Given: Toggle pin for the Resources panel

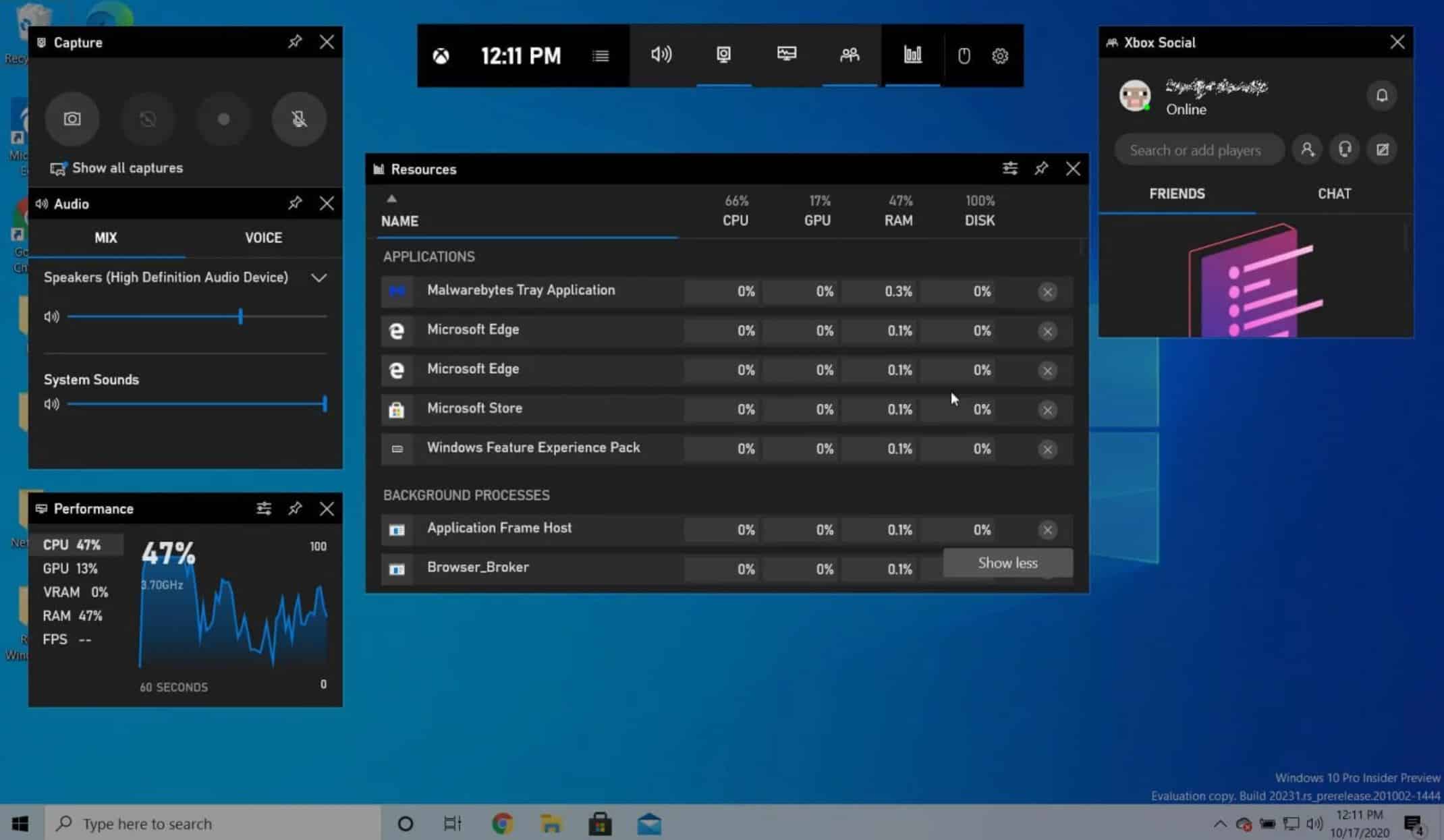Looking at the screenshot, I should pos(1041,169).
